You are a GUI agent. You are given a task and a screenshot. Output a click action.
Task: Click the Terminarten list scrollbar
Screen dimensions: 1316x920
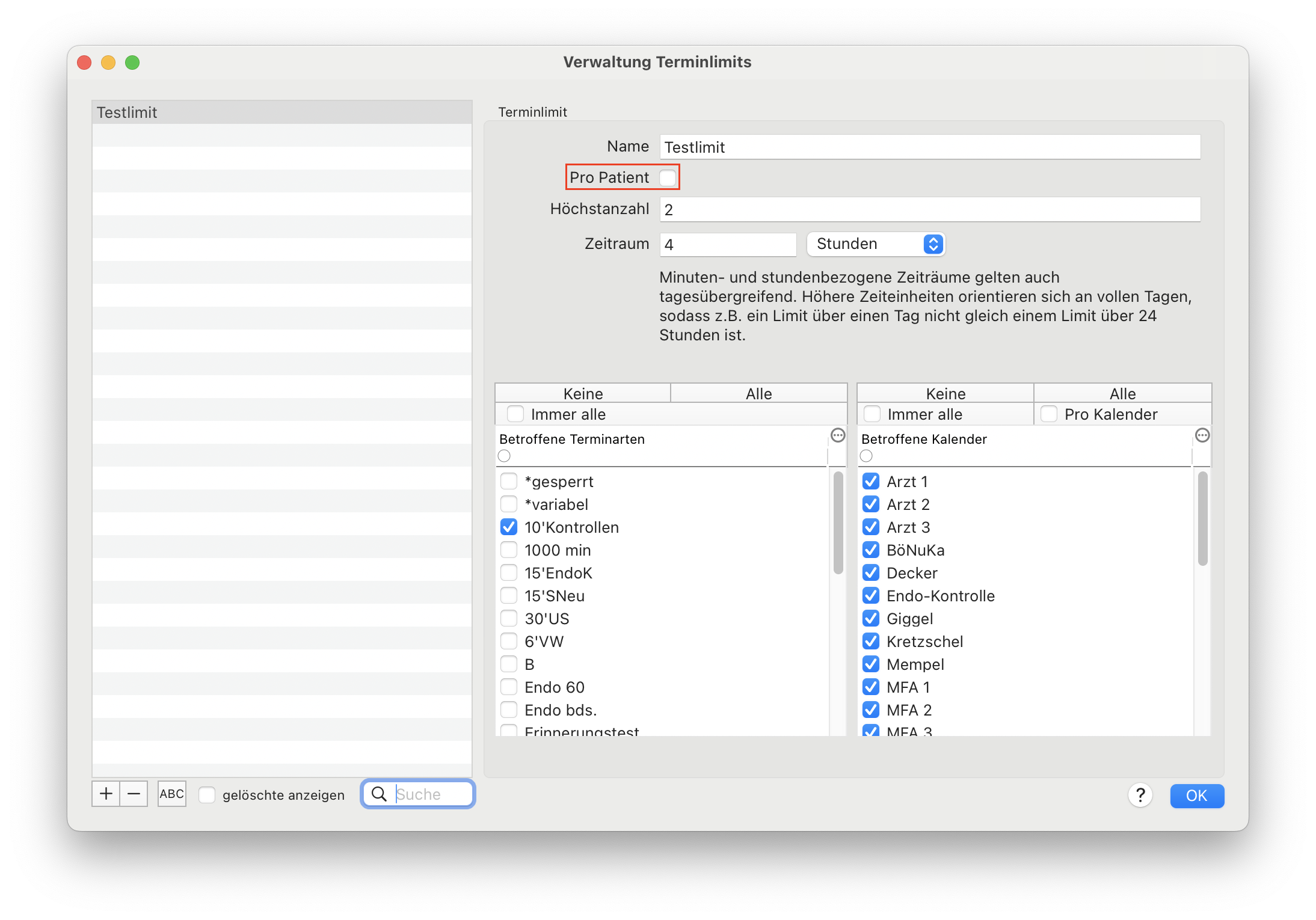pos(838,523)
